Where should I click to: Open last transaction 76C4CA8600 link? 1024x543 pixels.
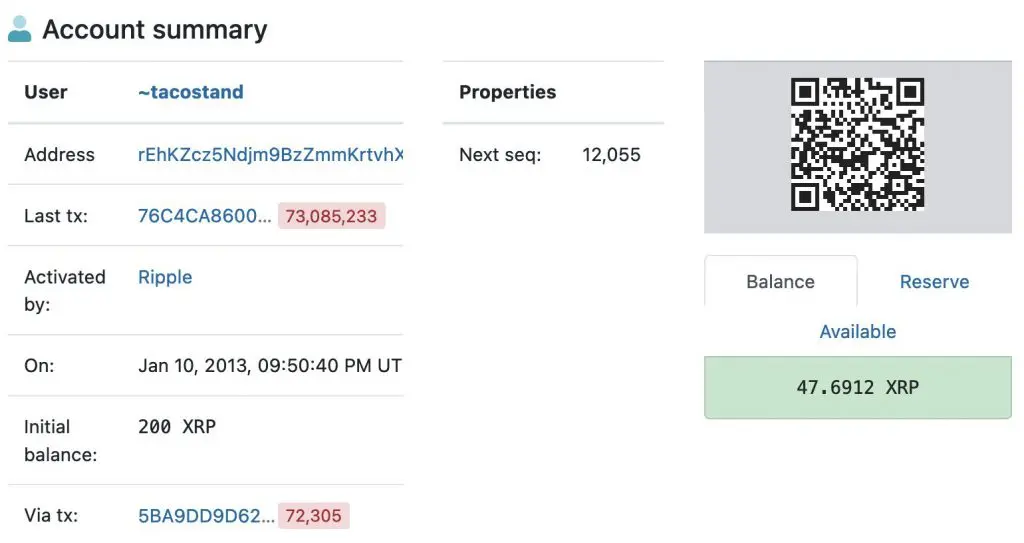[x=204, y=216]
